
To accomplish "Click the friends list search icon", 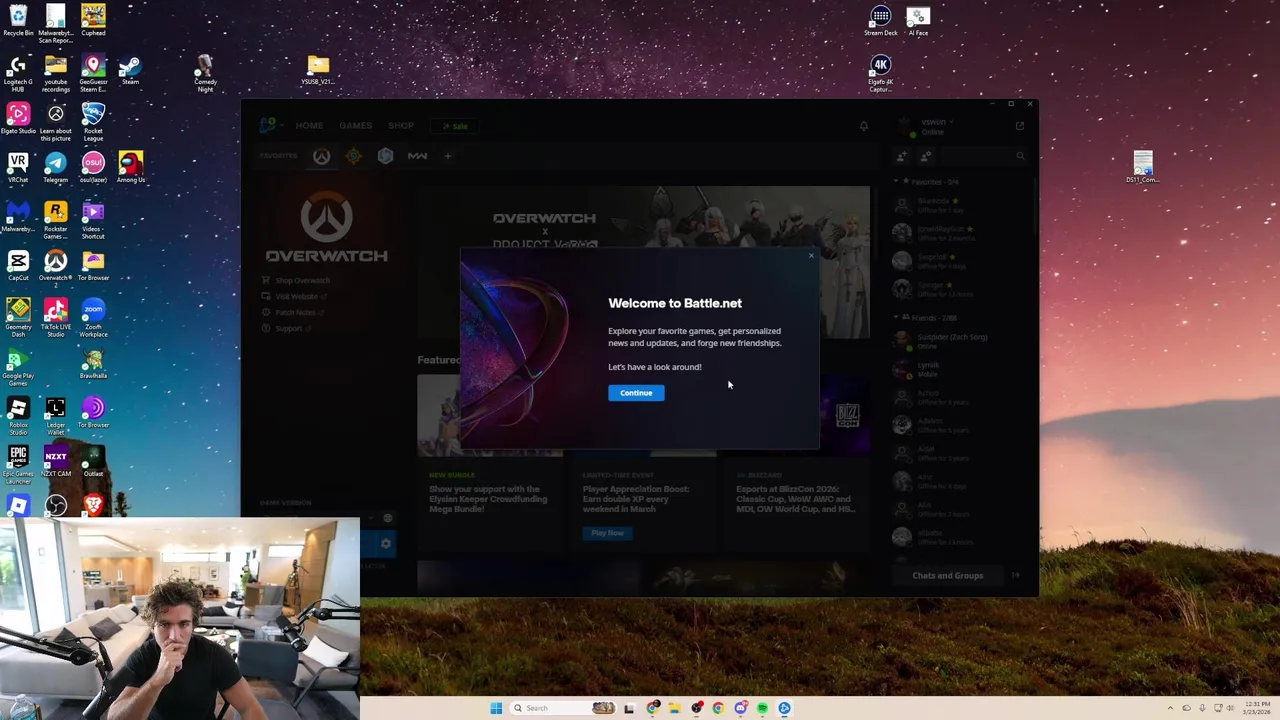I will [x=1020, y=156].
